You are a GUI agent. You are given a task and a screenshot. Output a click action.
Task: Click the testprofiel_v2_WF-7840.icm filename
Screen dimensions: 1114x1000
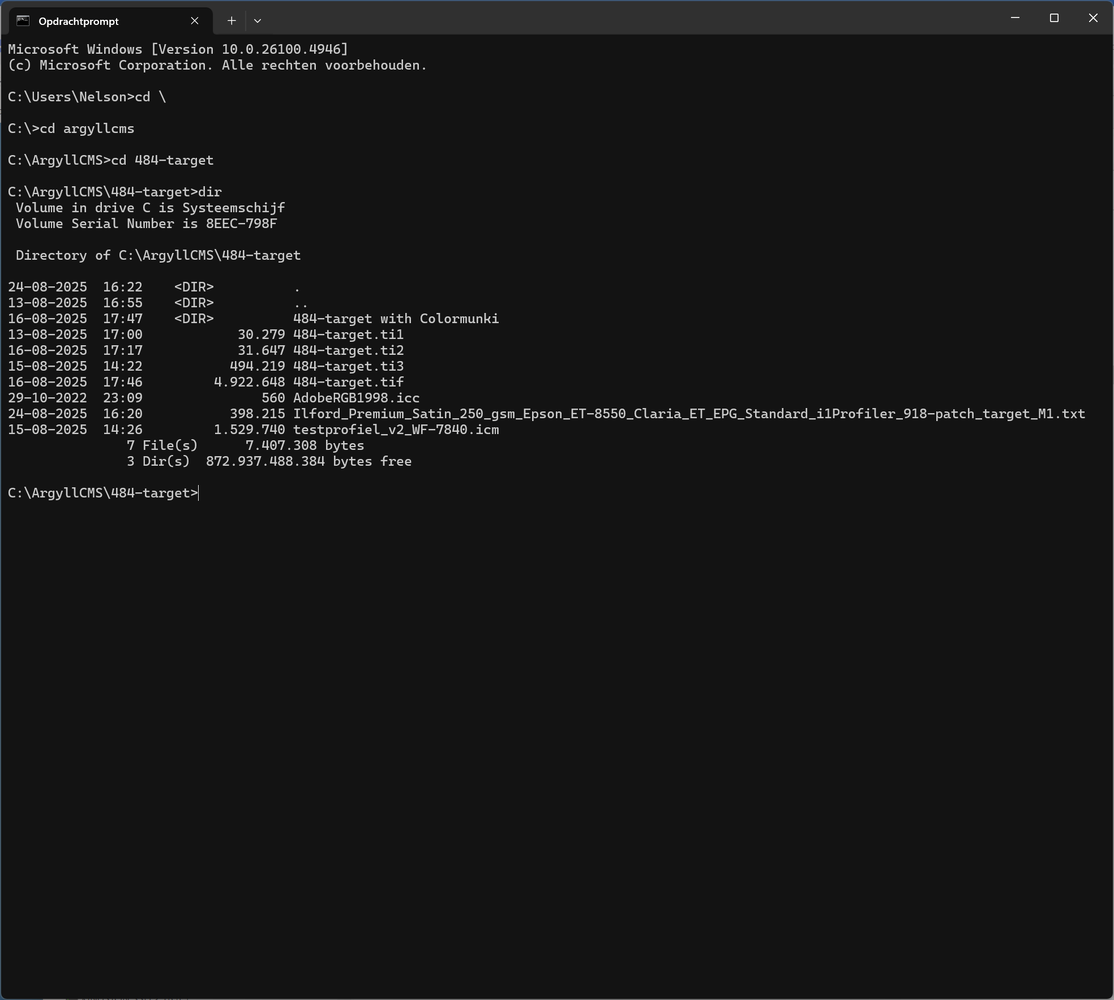click(395, 430)
